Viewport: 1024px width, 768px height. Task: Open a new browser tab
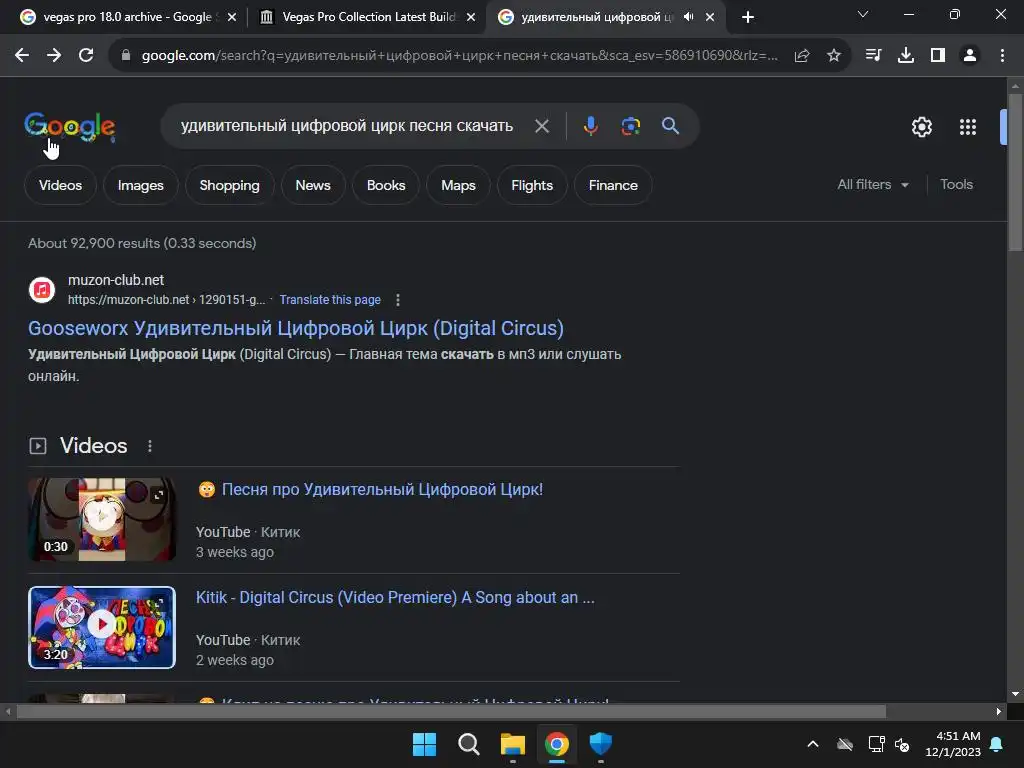(x=748, y=17)
